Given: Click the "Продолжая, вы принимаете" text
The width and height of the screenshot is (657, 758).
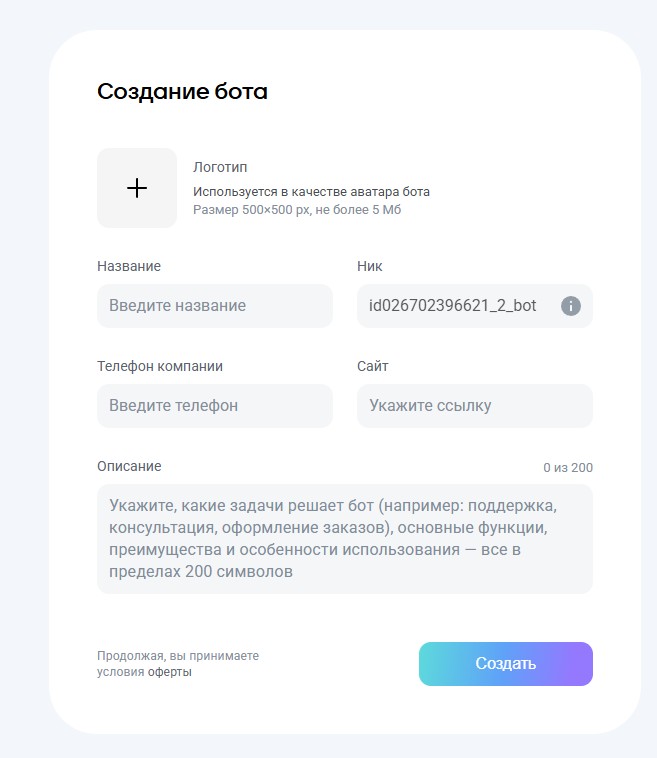Looking at the screenshot, I should pyautogui.click(x=178, y=656).
